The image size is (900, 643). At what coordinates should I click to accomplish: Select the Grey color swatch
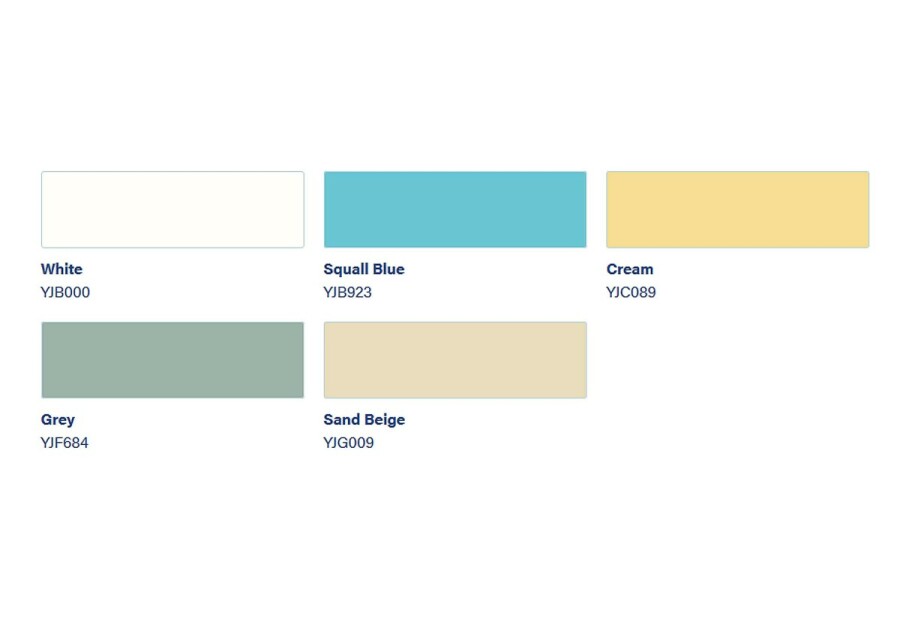[173, 360]
